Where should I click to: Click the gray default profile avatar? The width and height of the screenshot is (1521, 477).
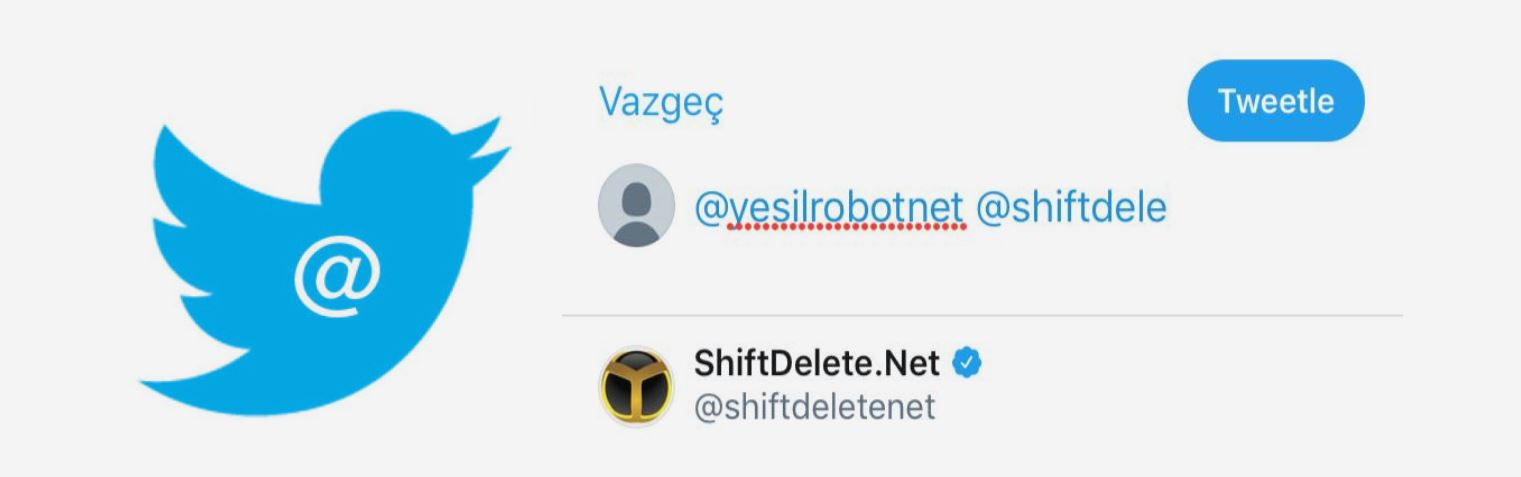click(635, 205)
